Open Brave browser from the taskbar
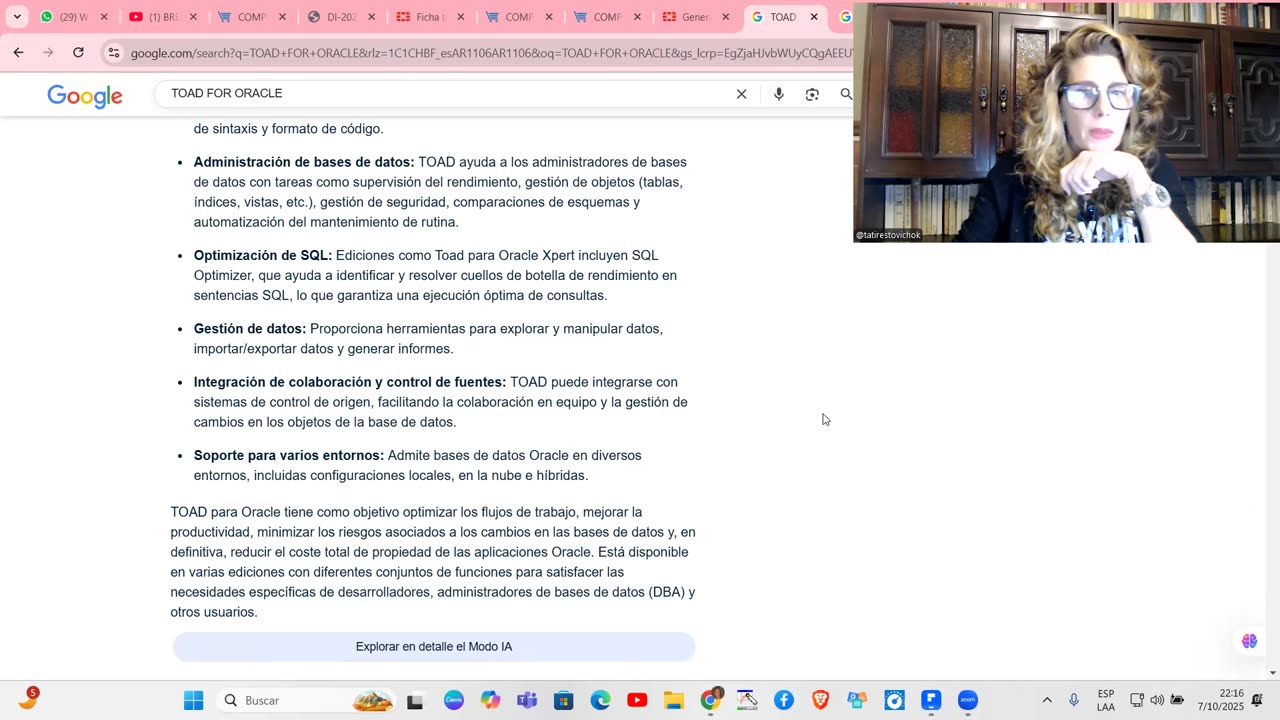This screenshot has height=720, width=1280. (x=821, y=700)
